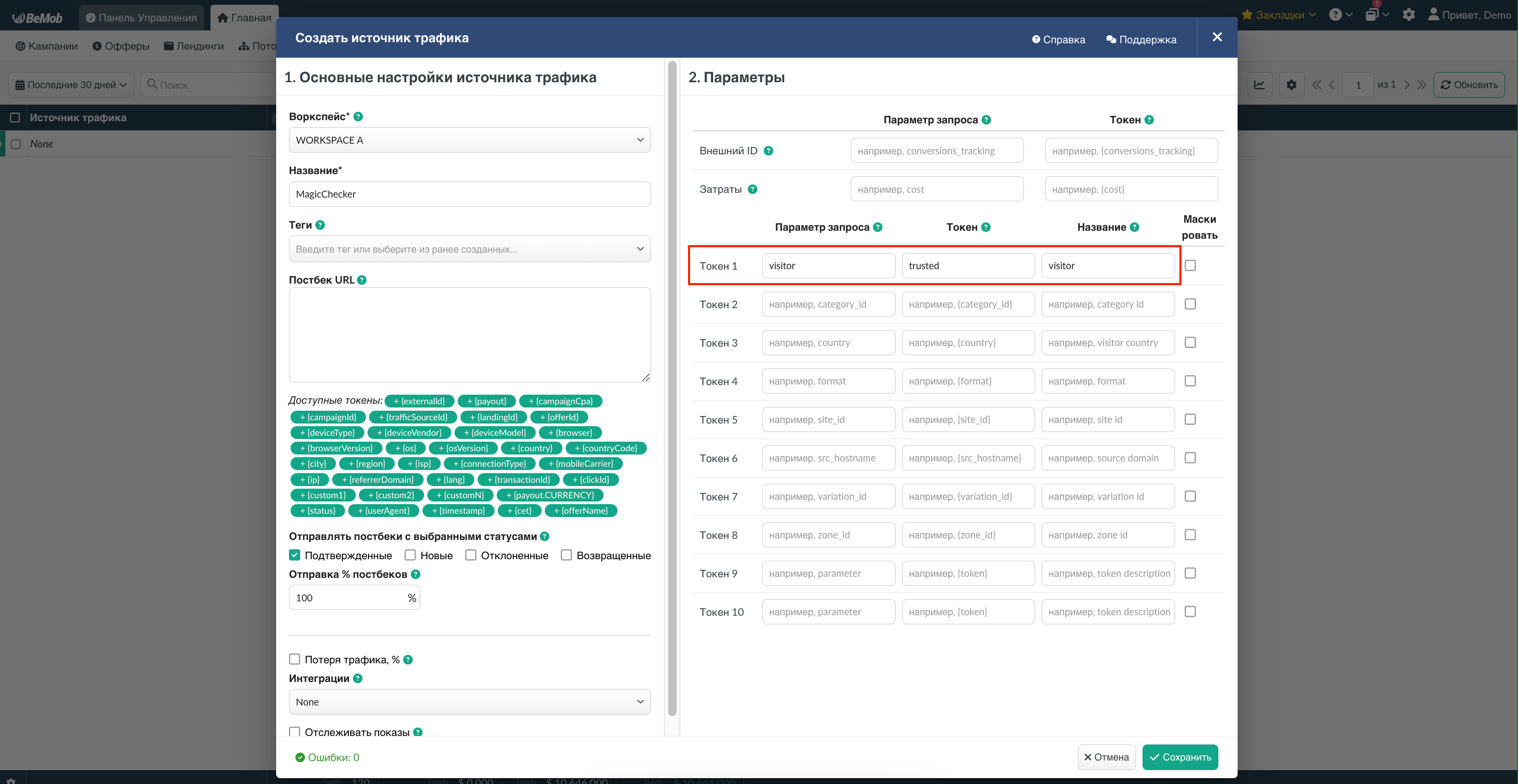
Task: Click help icon for Отправка % постбеков
Action: 416,574
